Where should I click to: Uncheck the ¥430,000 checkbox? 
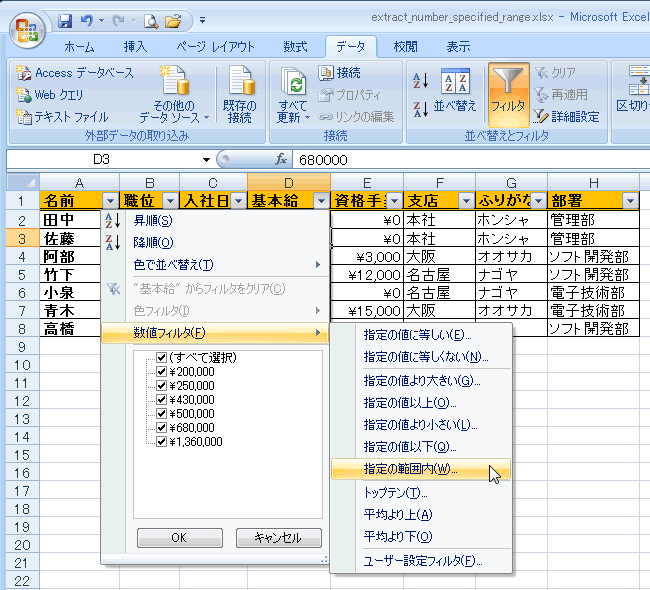[162, 400]
